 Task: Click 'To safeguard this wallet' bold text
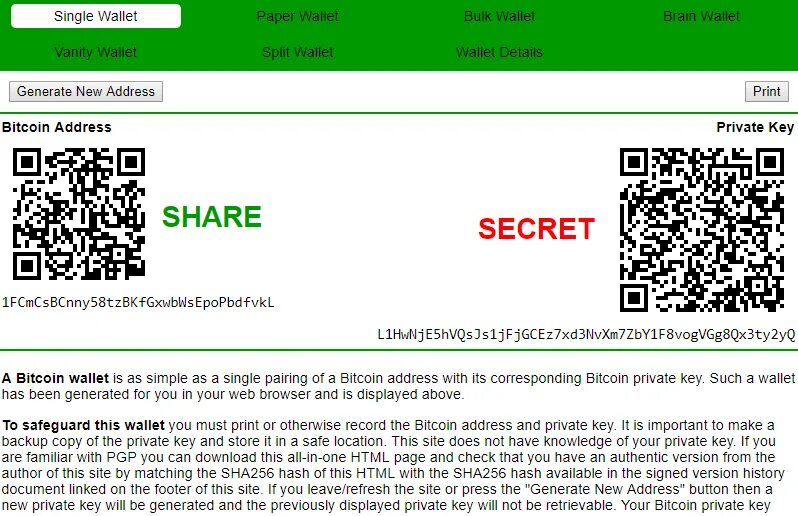pos(83,425)
